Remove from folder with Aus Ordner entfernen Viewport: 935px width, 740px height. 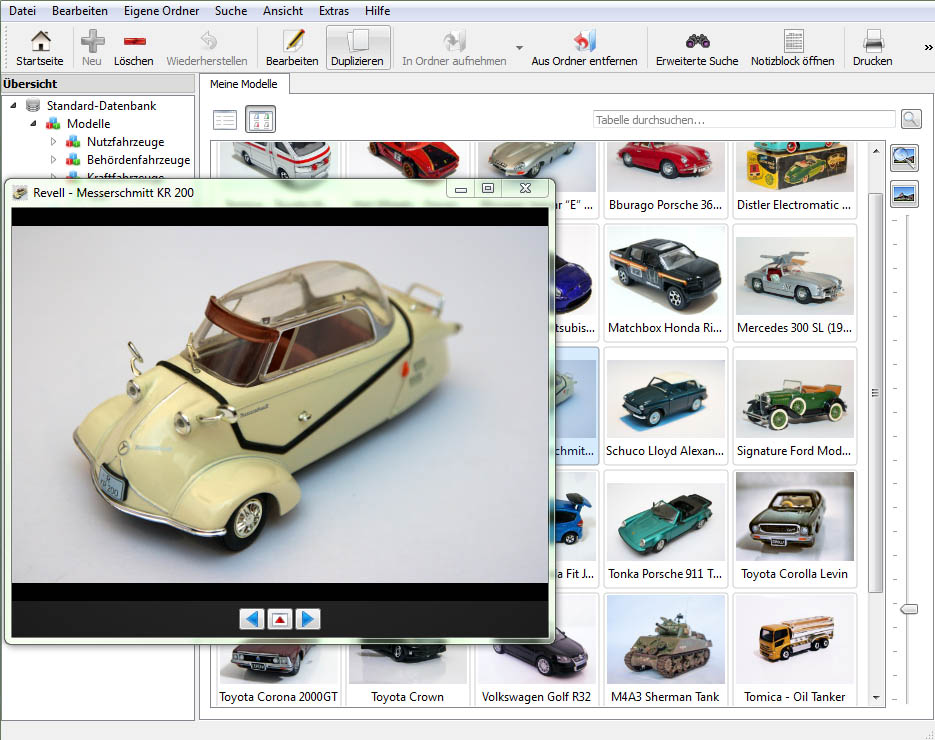pos(584,48)
